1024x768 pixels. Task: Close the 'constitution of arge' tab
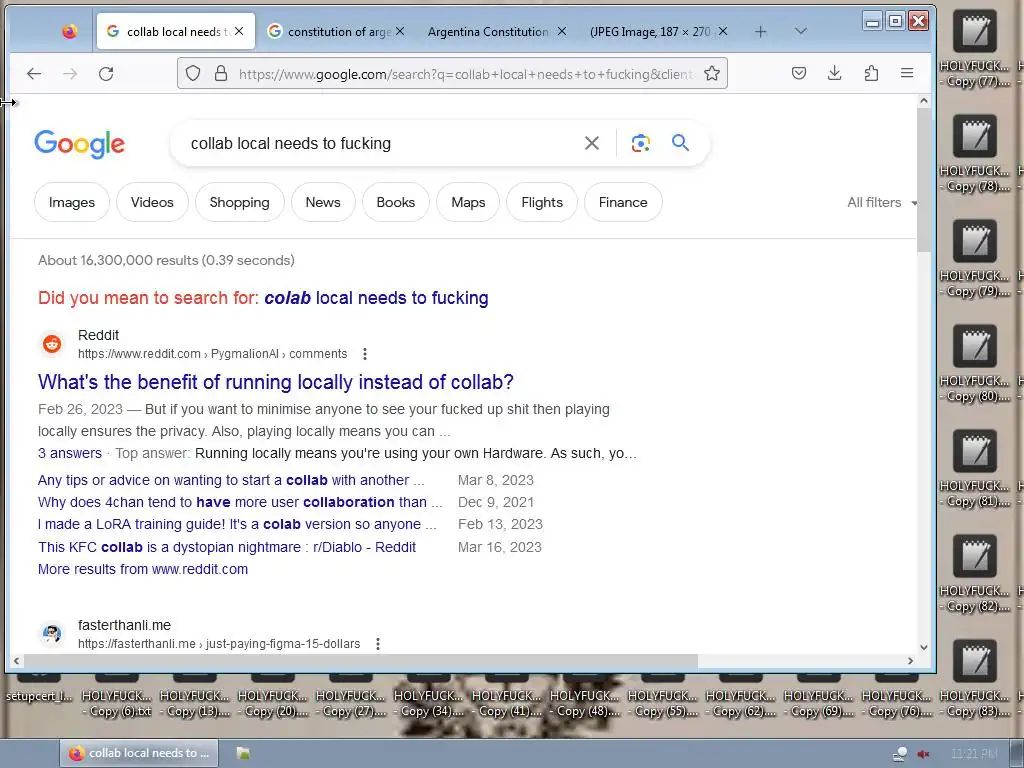pyautogui.click(x=400, y=31)
